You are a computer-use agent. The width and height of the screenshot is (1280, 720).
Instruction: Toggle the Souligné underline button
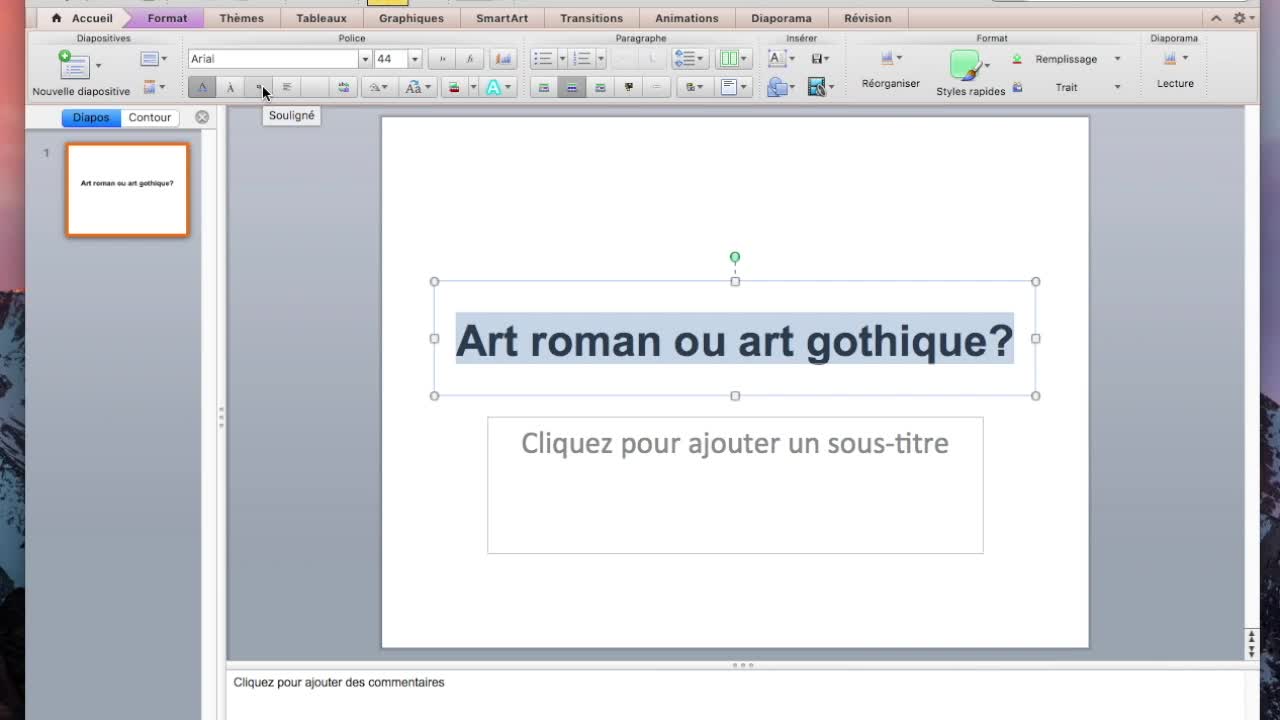258,88
